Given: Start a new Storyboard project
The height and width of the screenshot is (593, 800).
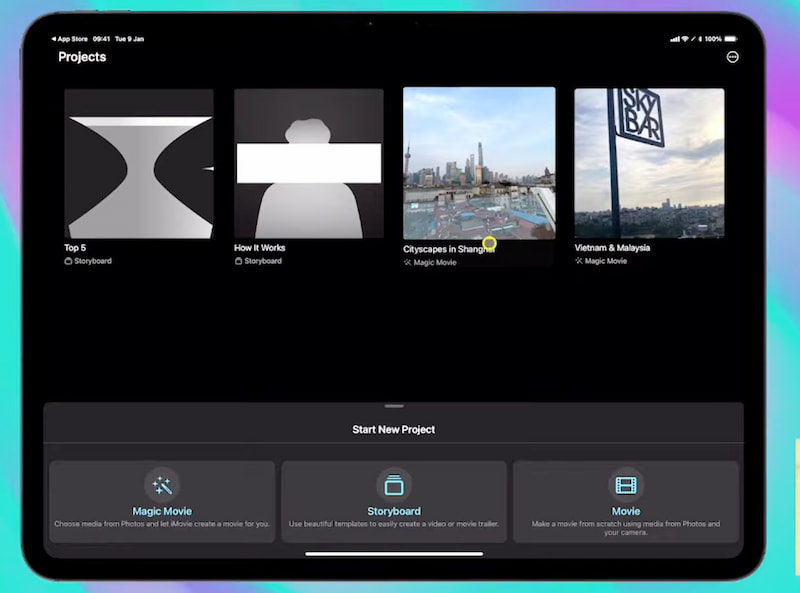Looking at the screenshot, I should coord(394,502).
